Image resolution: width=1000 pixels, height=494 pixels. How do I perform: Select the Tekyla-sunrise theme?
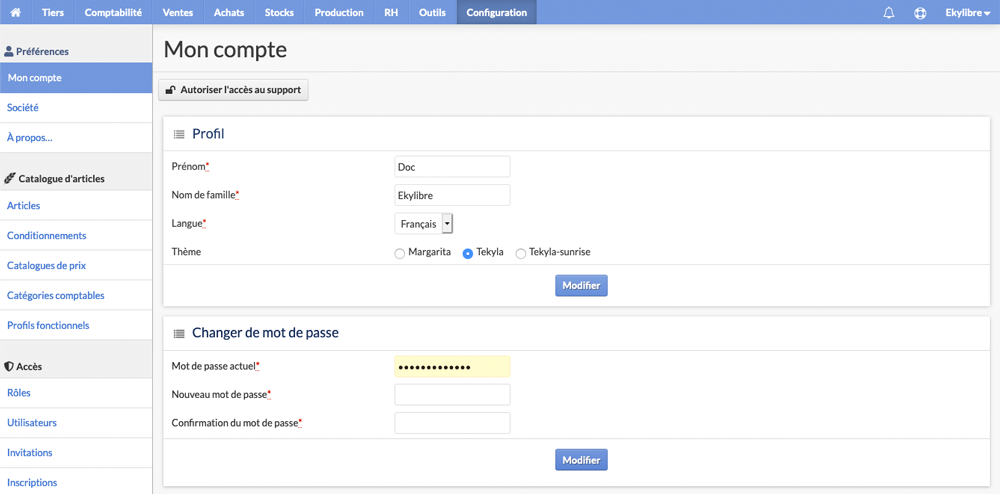click(x=520, y=253)
